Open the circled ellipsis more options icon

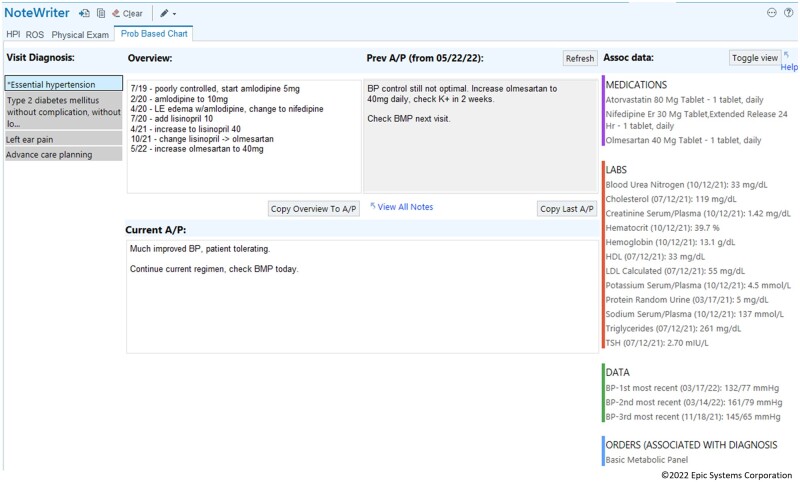771,13
